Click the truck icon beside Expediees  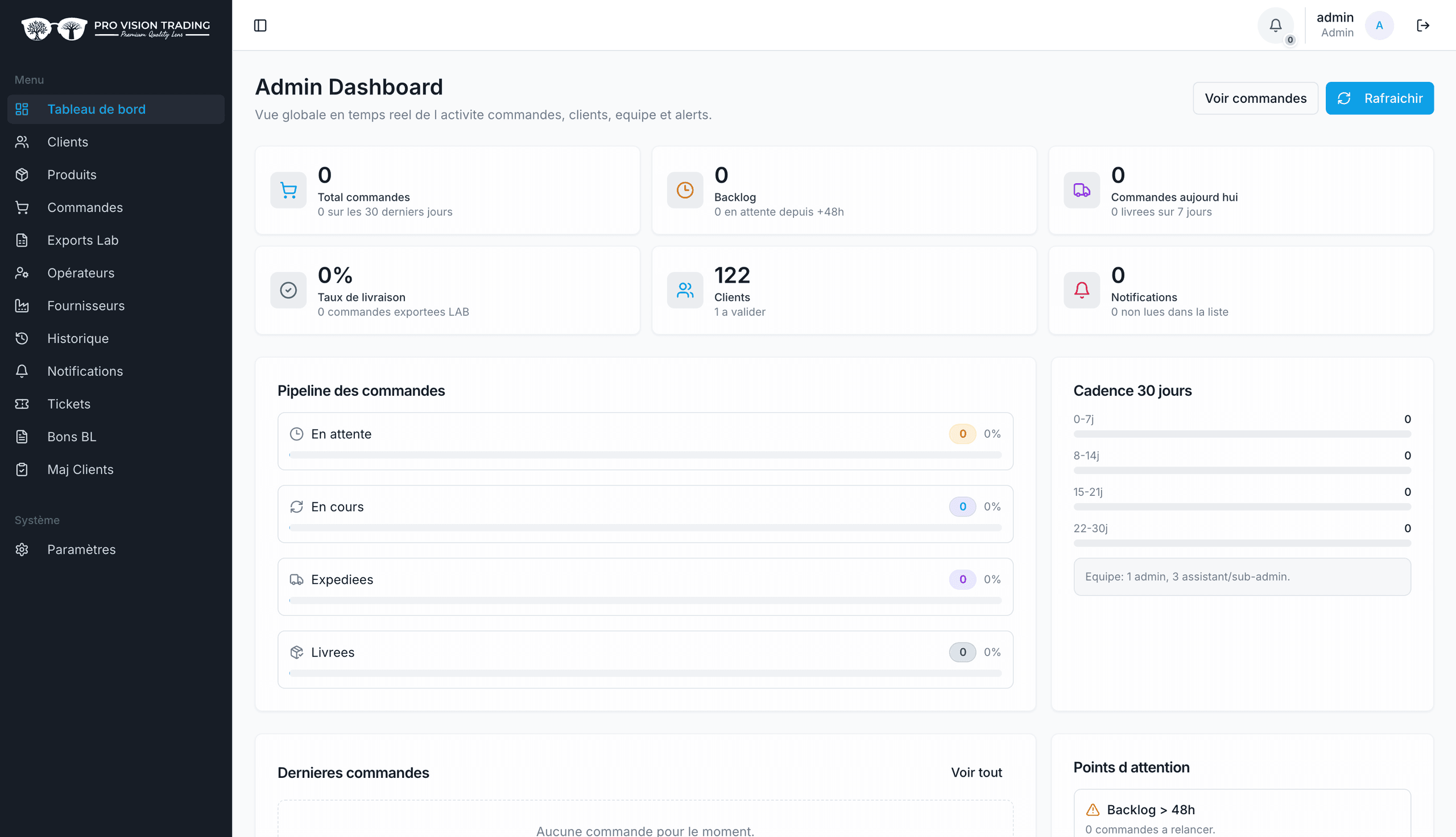coord(296,579)
